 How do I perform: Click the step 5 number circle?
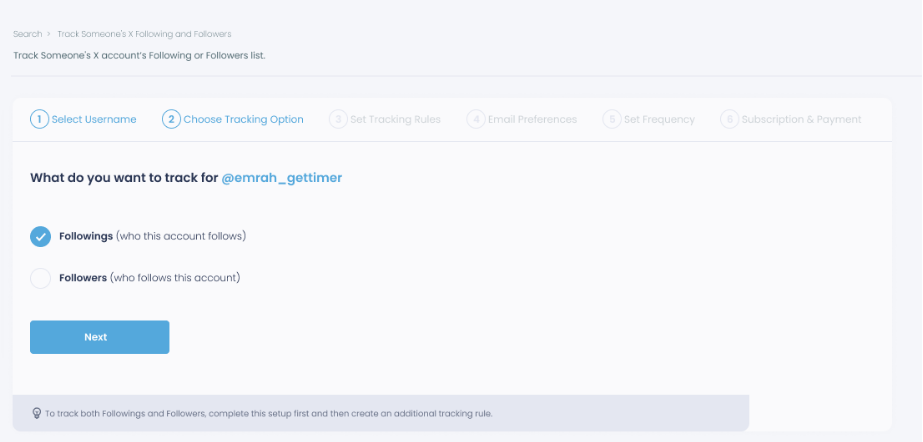click(611, 119)
